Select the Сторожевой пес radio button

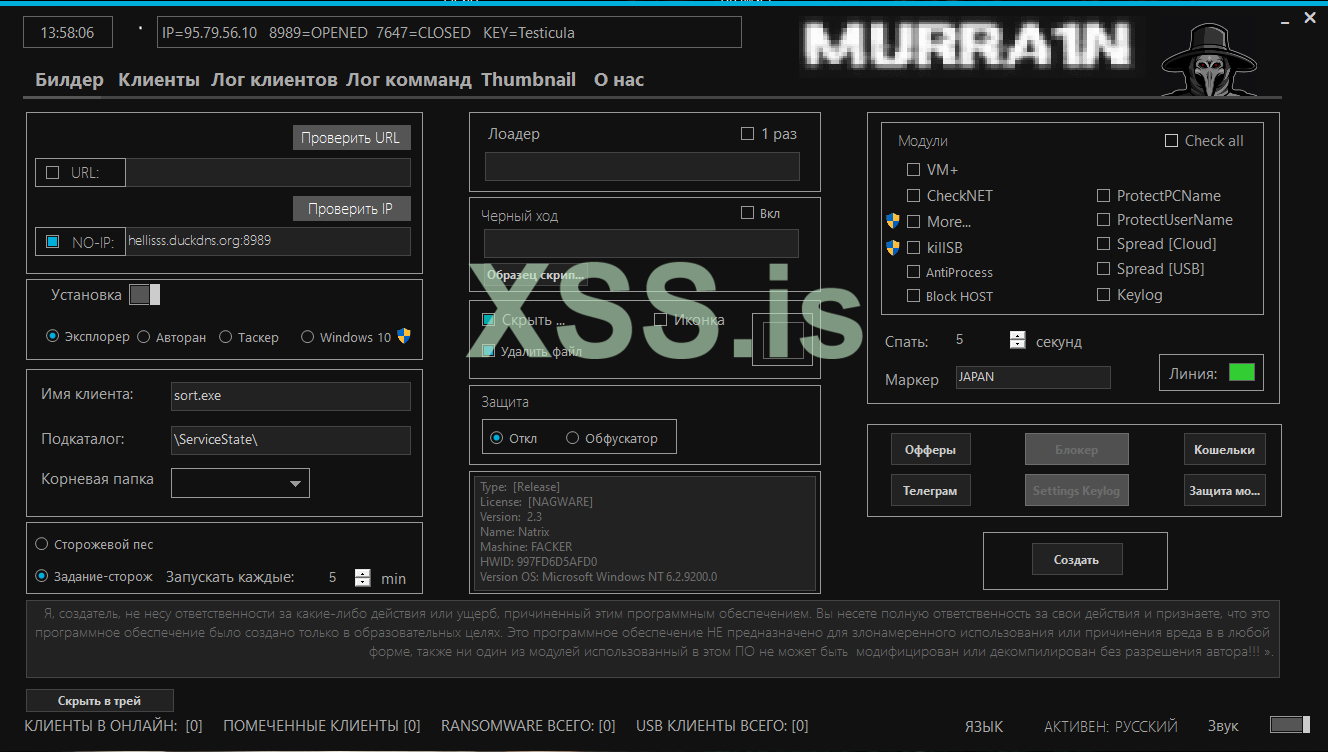click(x=41, y=544)
